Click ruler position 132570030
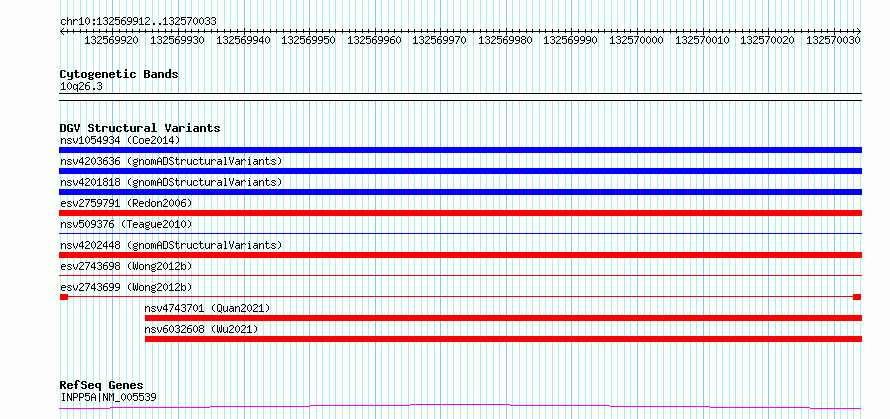 tap(833, 40)
